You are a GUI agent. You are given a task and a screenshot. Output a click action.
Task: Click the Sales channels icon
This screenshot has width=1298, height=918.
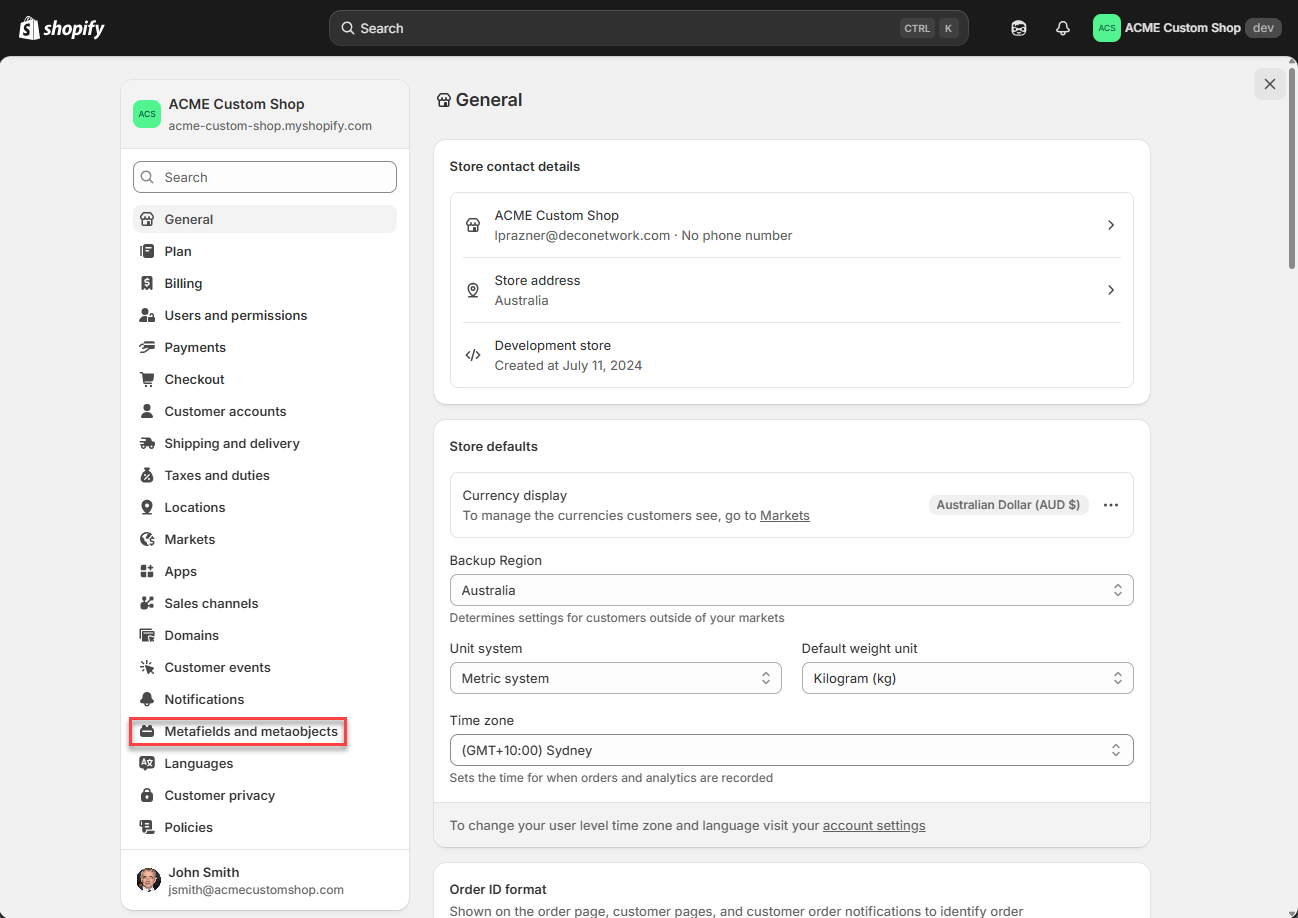coord(147,603)
